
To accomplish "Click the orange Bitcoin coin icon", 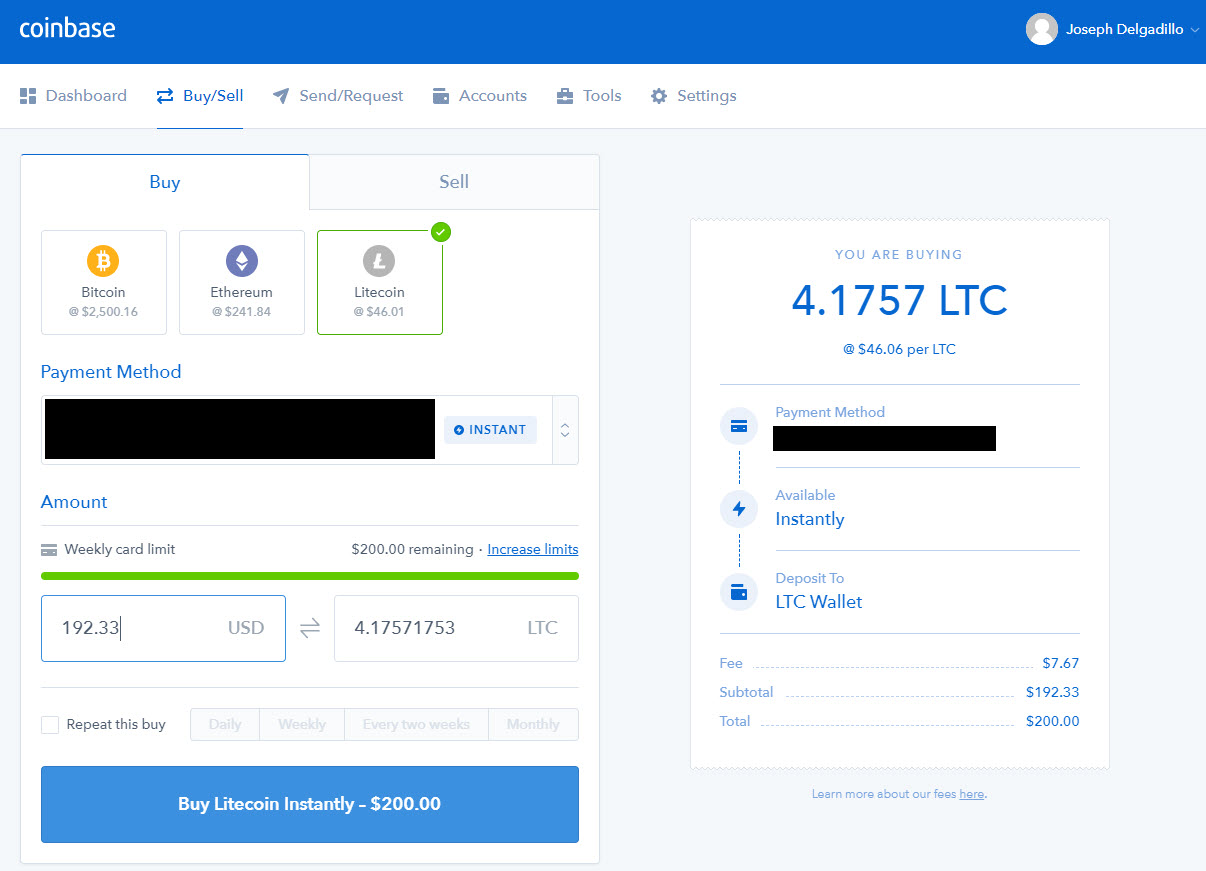I will (103, 262).
